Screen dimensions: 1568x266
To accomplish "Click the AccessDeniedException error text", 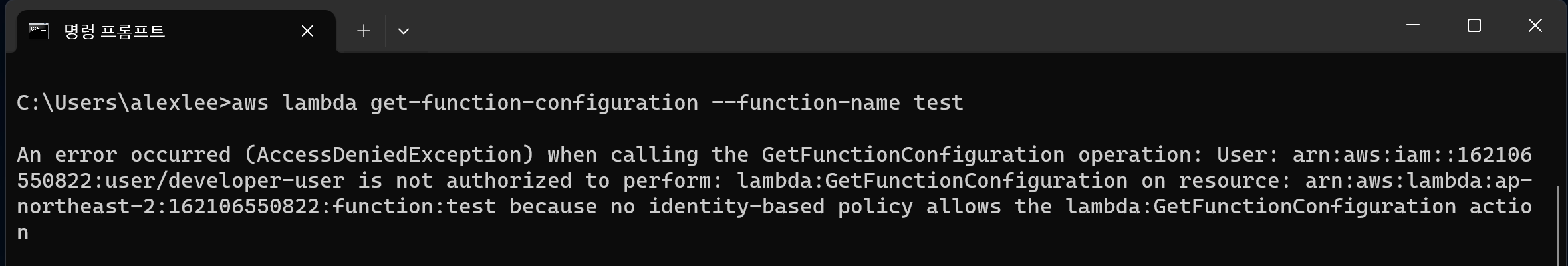I will pyautogui.click(x=389, y=155).
